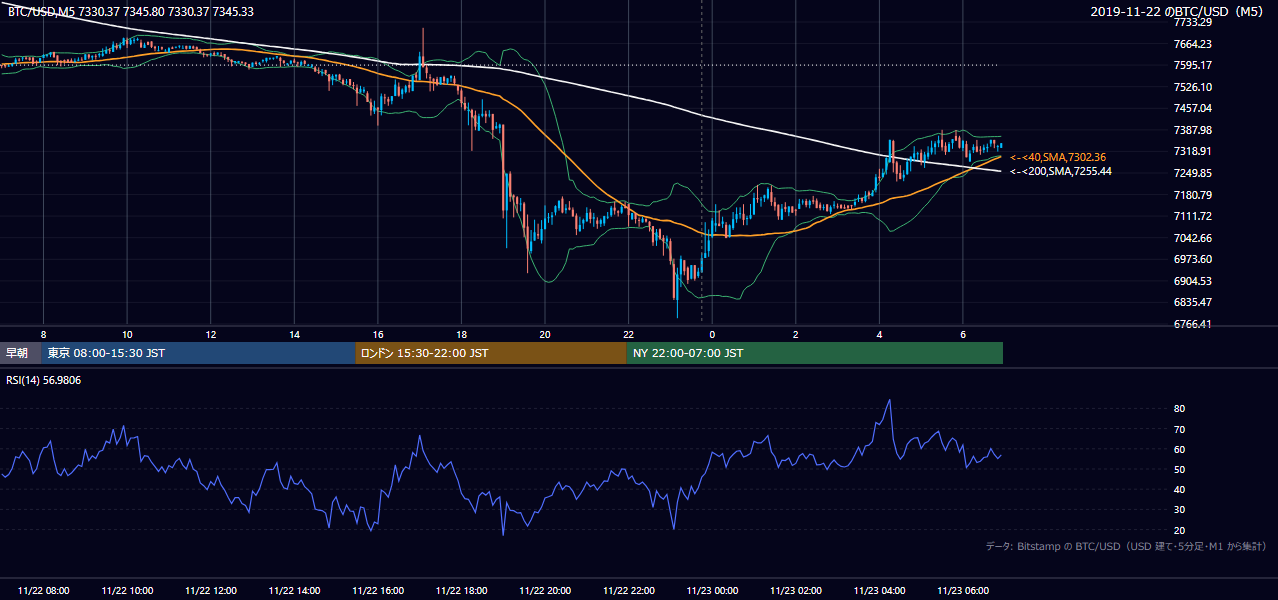This screenshot has height=600, width=1278.
Task: Click RSI axis level 20
Action: [x=1179, y=530]
